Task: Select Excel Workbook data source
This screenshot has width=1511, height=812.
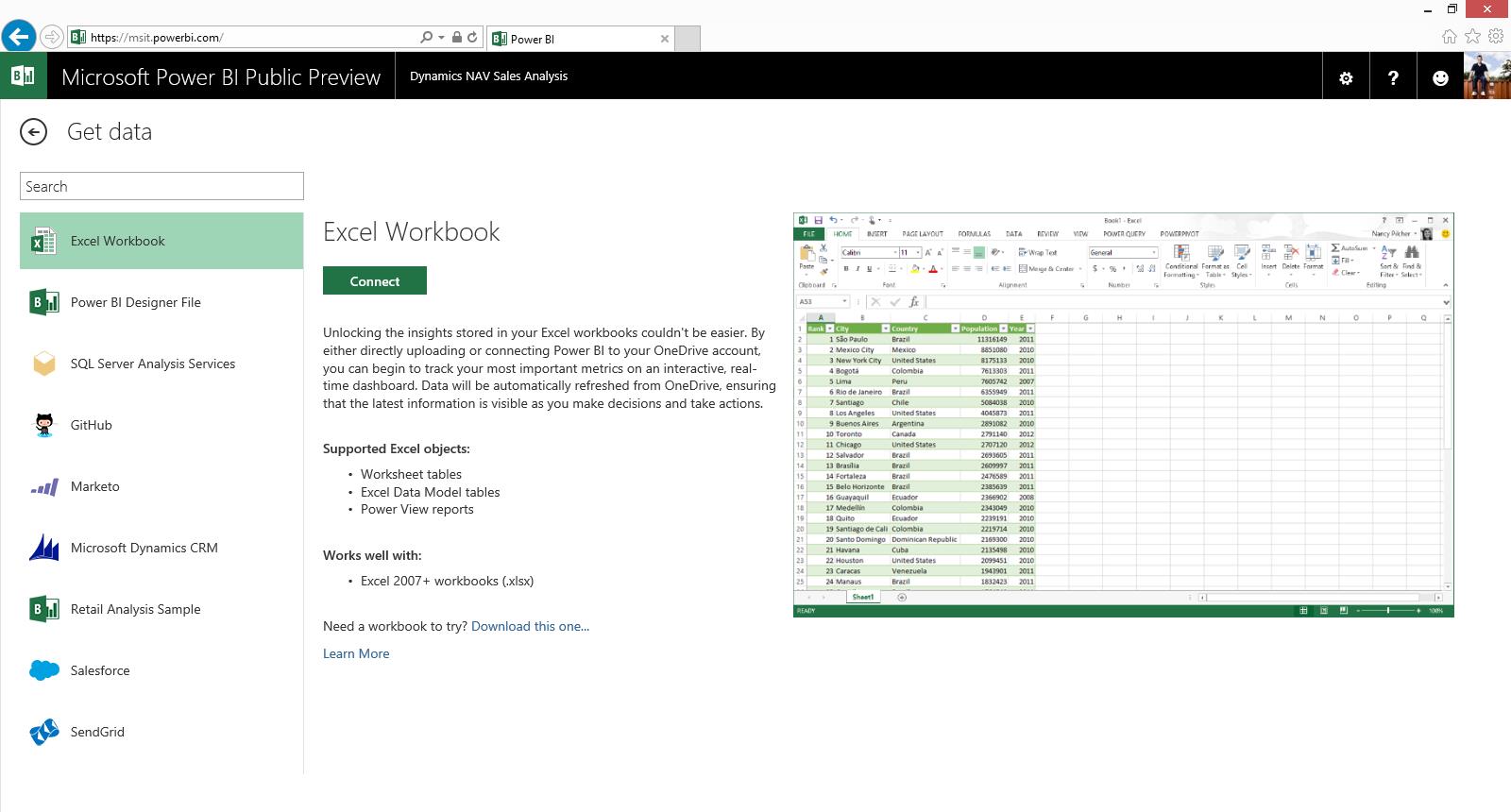Action: [x=161, y=241]
